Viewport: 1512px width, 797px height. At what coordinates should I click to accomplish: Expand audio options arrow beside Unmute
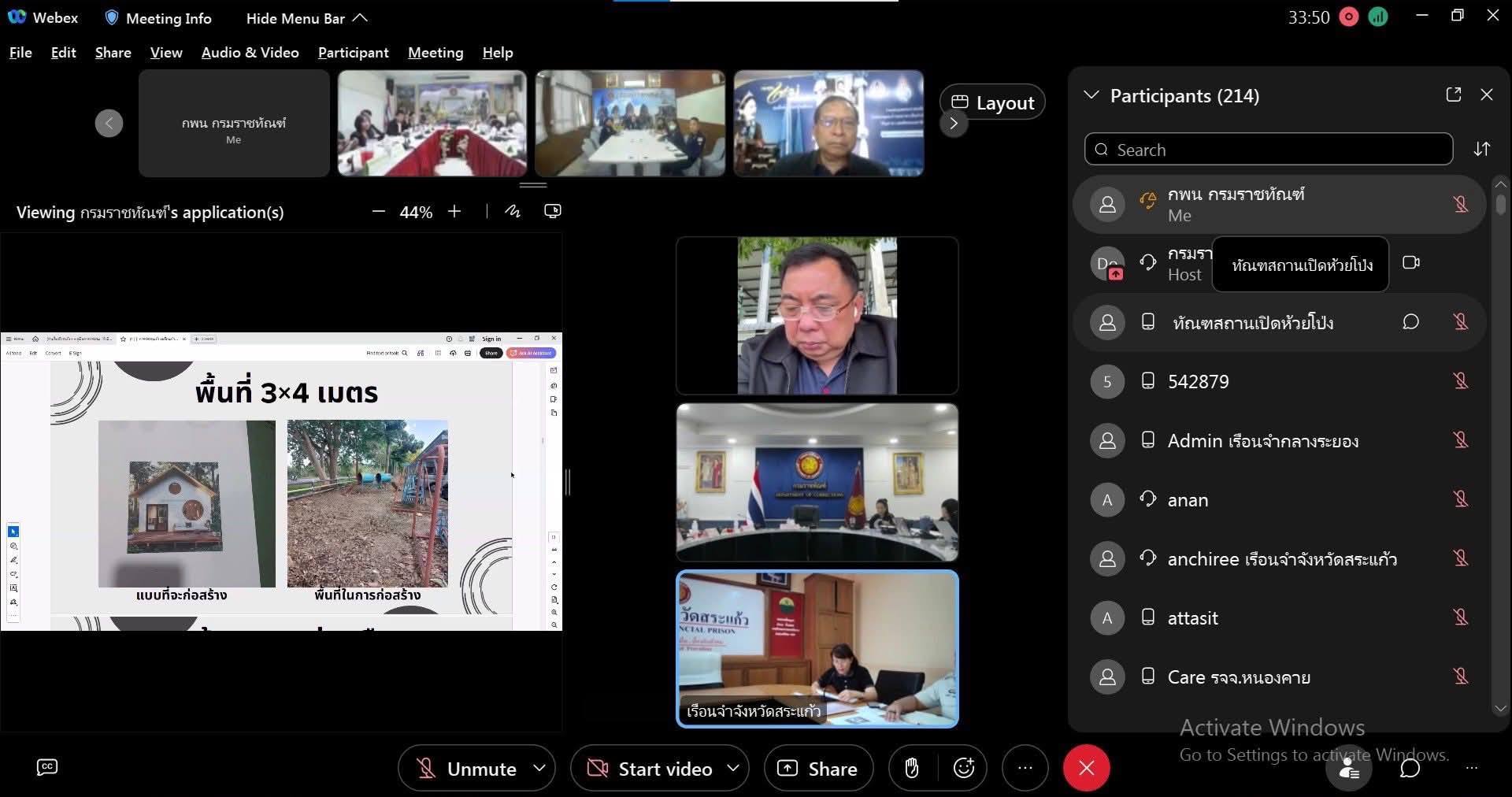[539, 768]
